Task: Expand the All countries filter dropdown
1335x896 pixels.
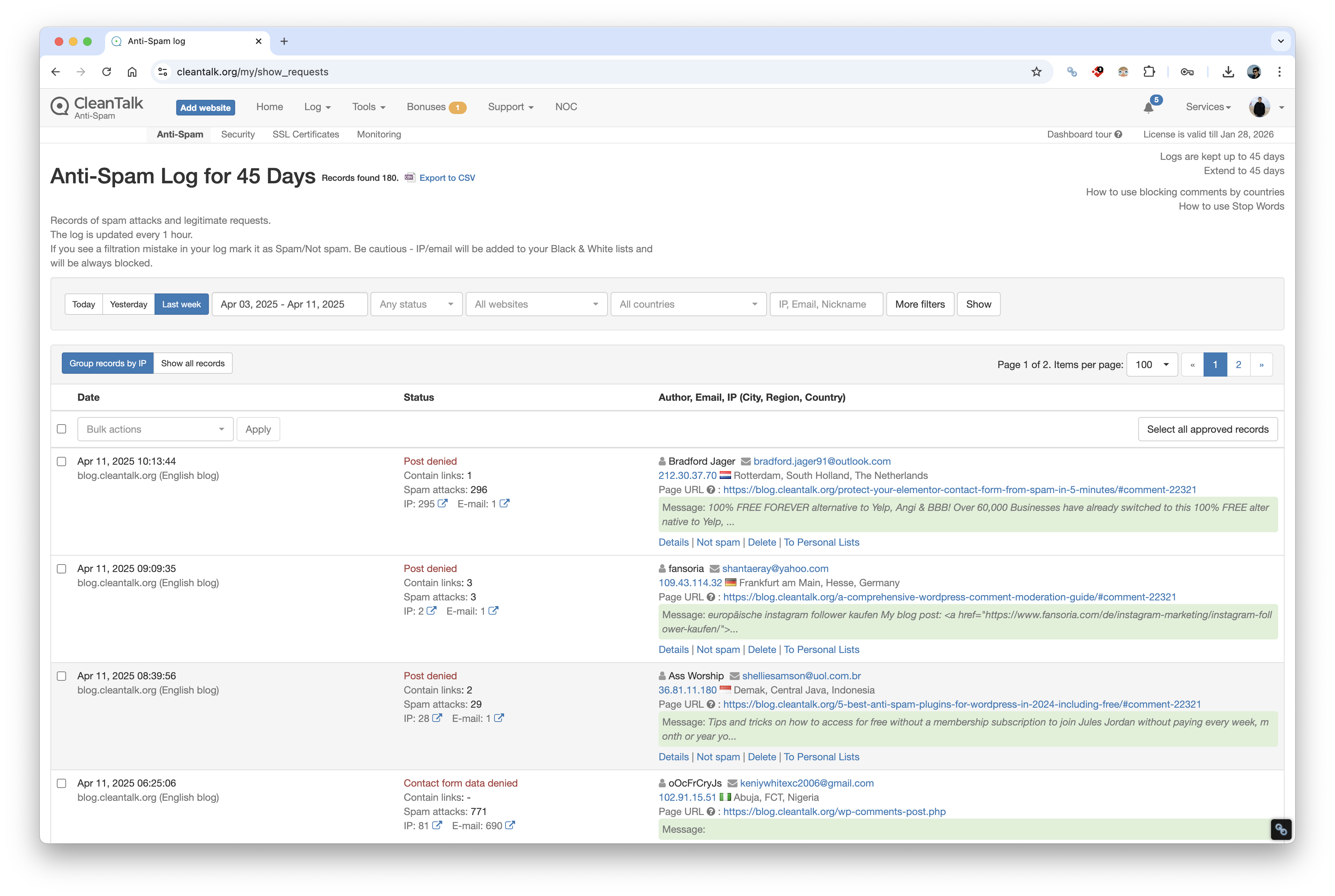Action: point(688,304)
